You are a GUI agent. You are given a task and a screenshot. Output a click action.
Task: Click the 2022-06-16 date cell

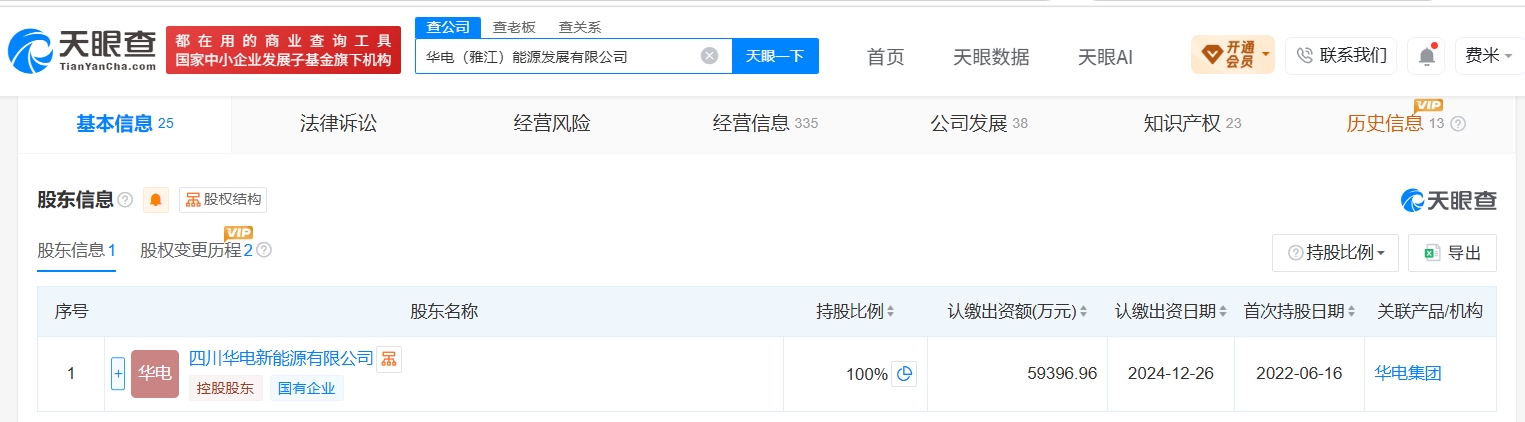[1299, 374]
